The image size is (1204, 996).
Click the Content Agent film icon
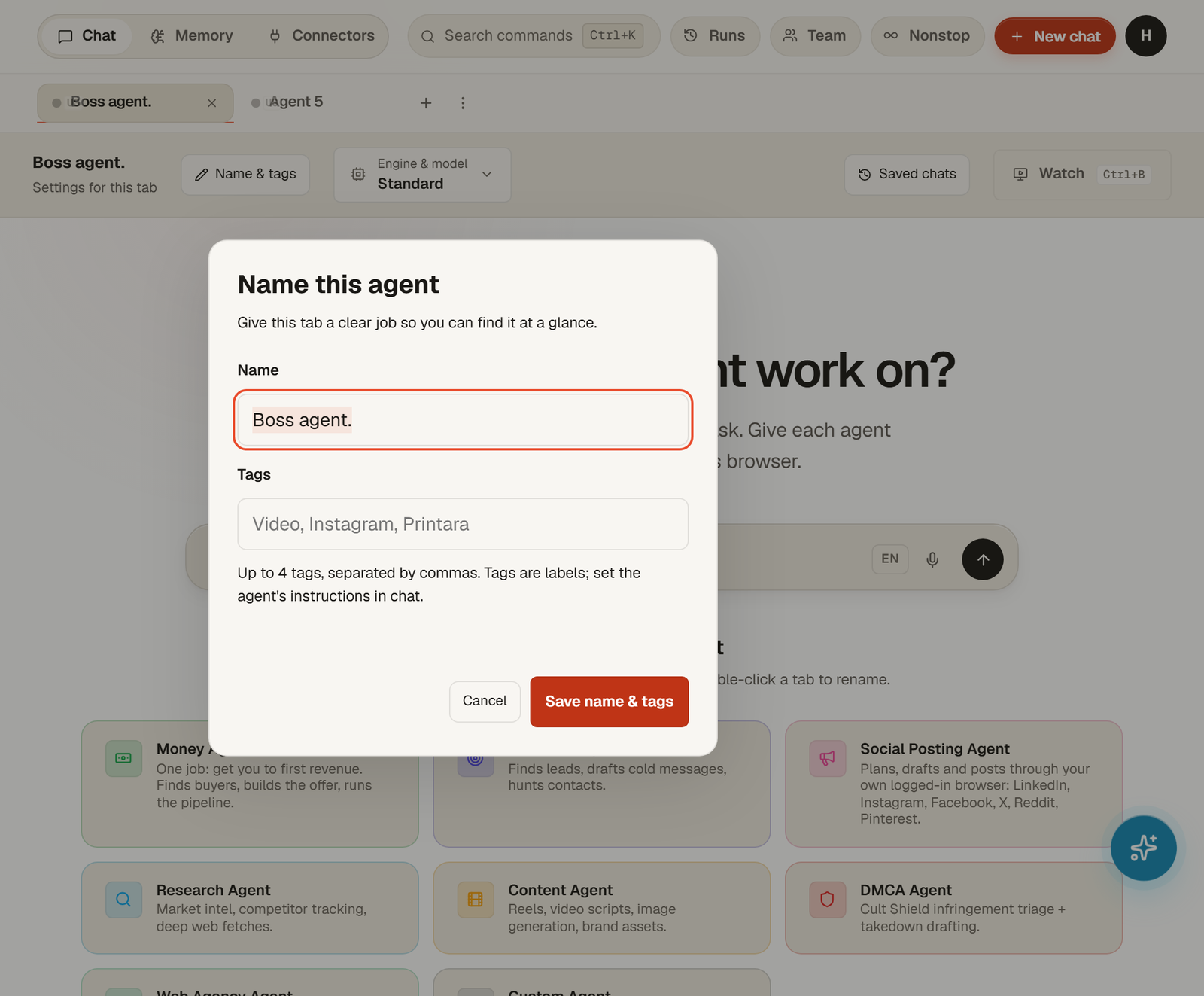[x=476, y=900]
